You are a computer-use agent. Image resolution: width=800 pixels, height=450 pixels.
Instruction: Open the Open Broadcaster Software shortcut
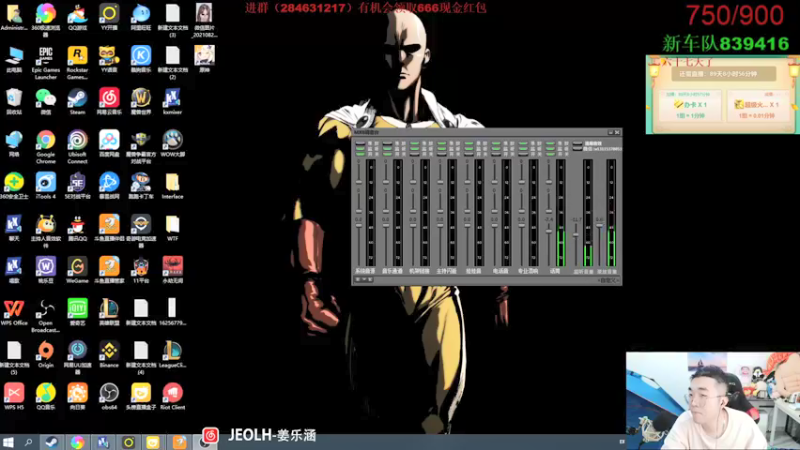(45, 316)
